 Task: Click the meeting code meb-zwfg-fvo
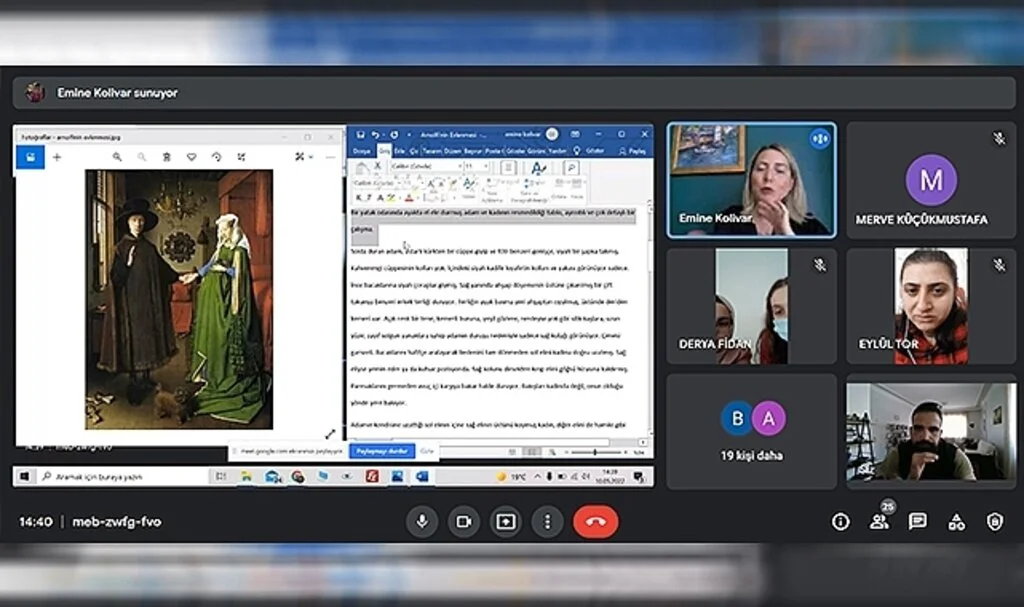point(116,521)
